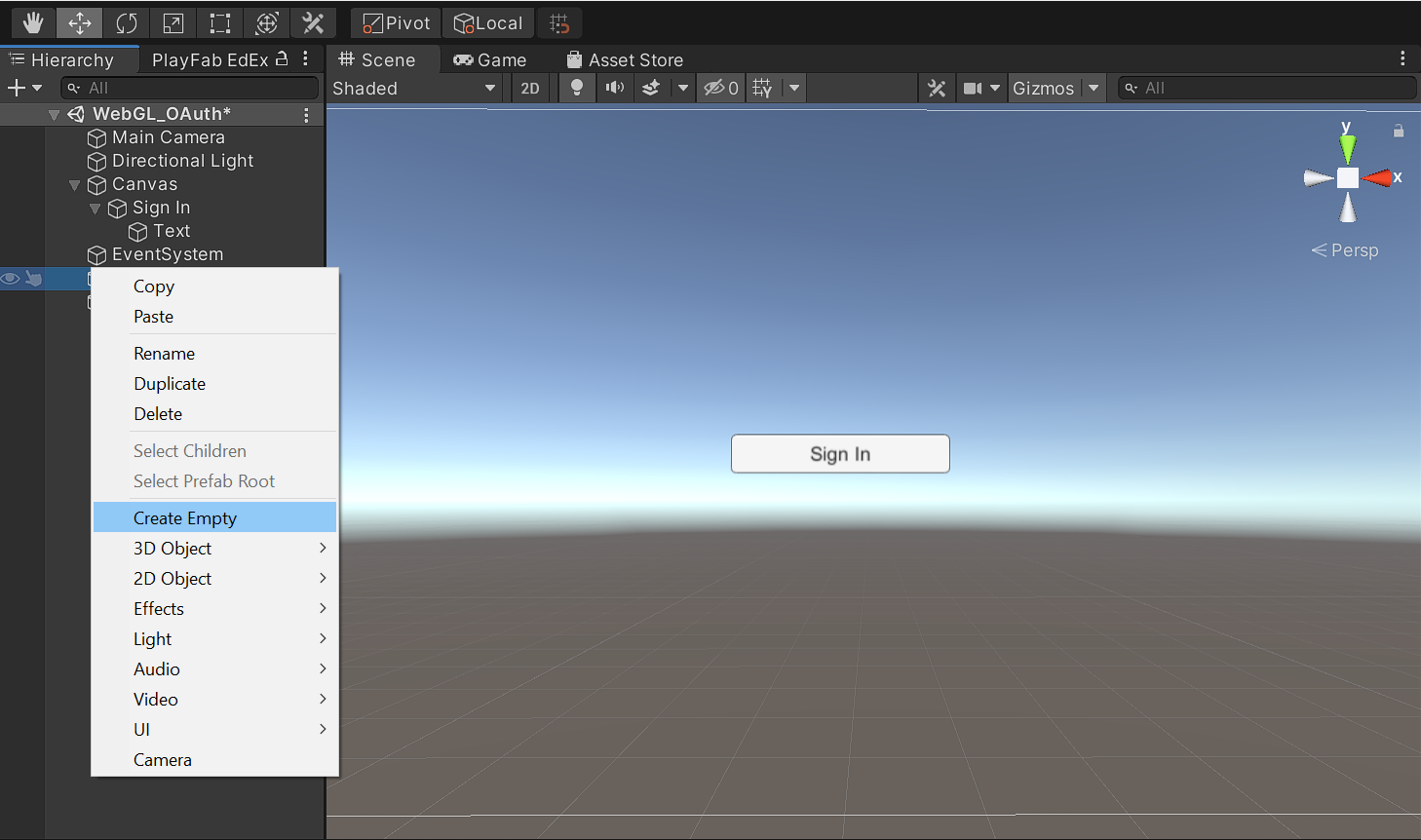Click the hierarchy lock icon

(x=282, y=58)
